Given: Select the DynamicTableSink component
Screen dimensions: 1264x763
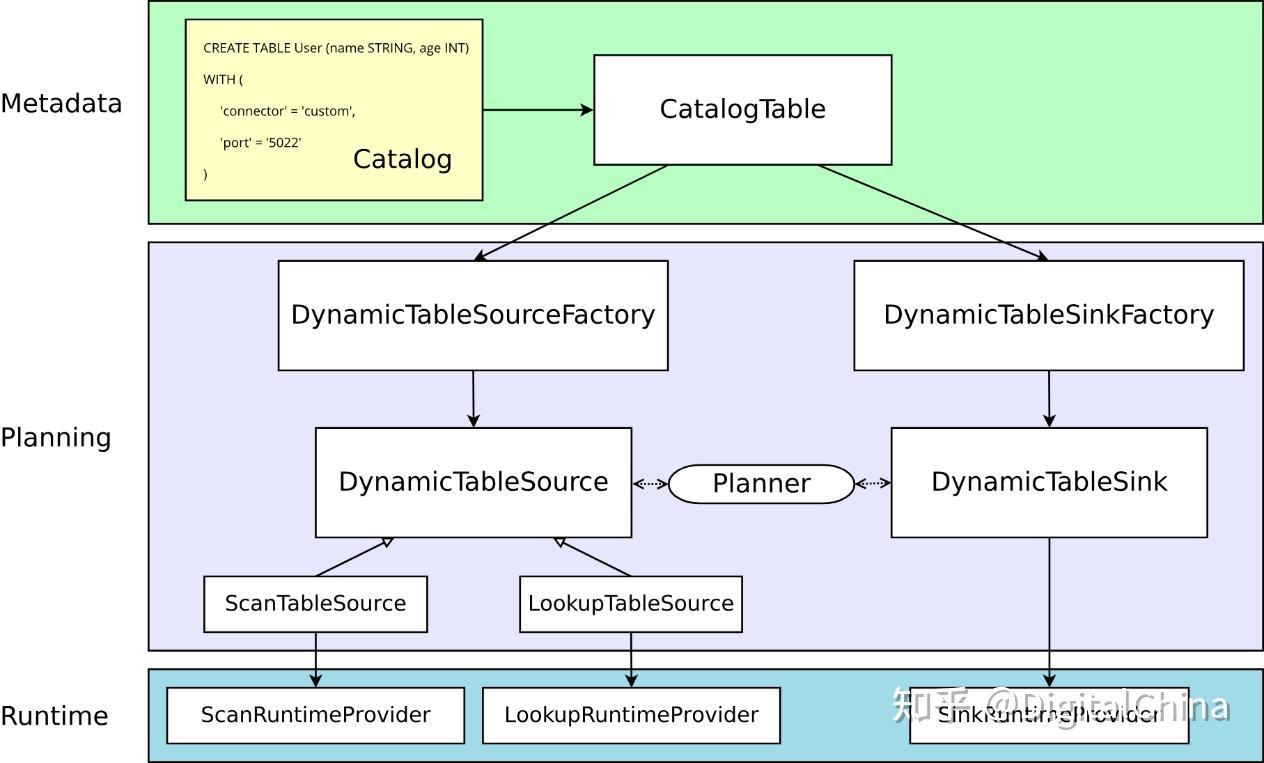Looking at the screenshot, I should (1048, 481).
